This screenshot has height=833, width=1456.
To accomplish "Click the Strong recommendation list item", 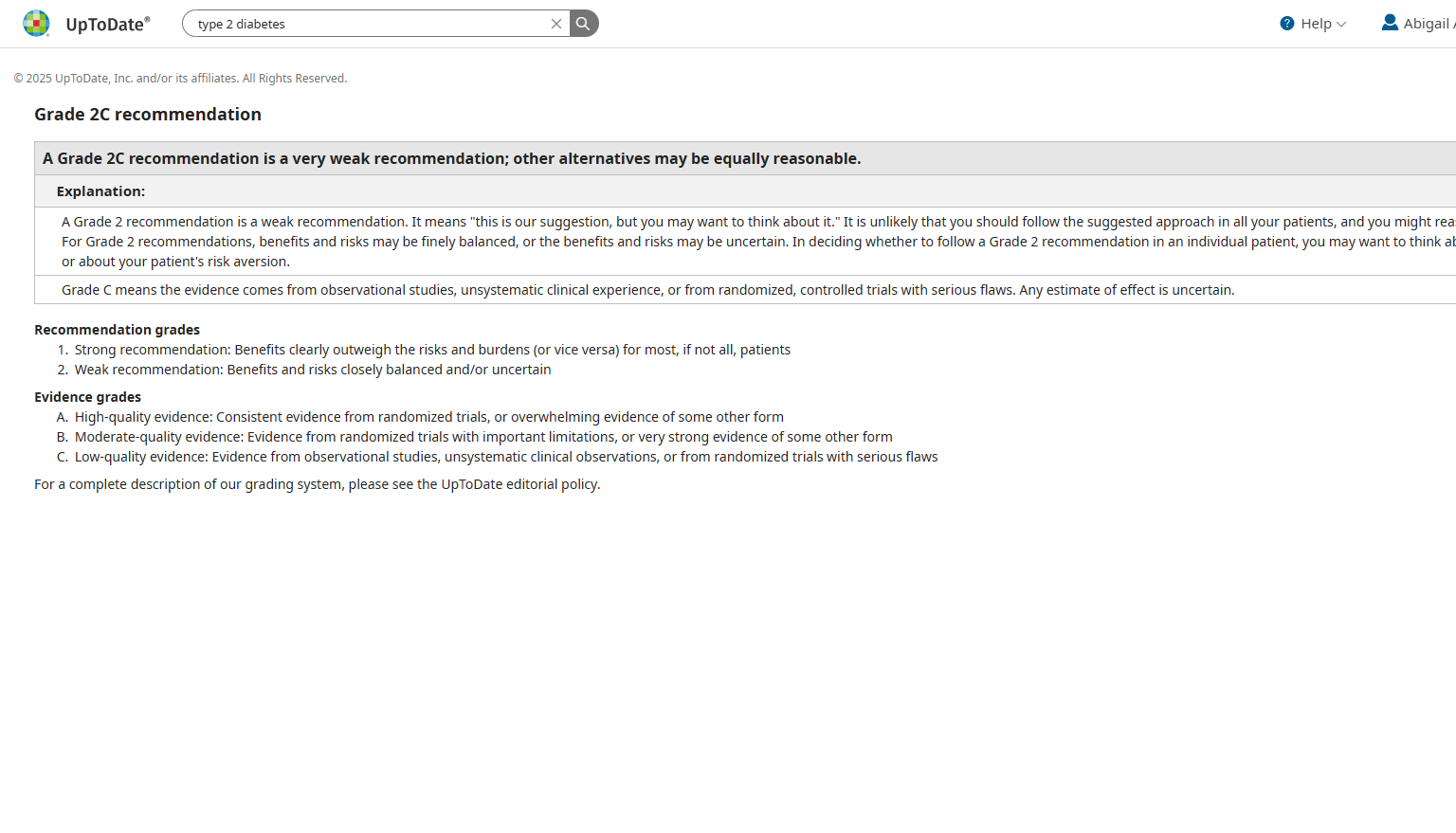I will [x=432, y=350].
